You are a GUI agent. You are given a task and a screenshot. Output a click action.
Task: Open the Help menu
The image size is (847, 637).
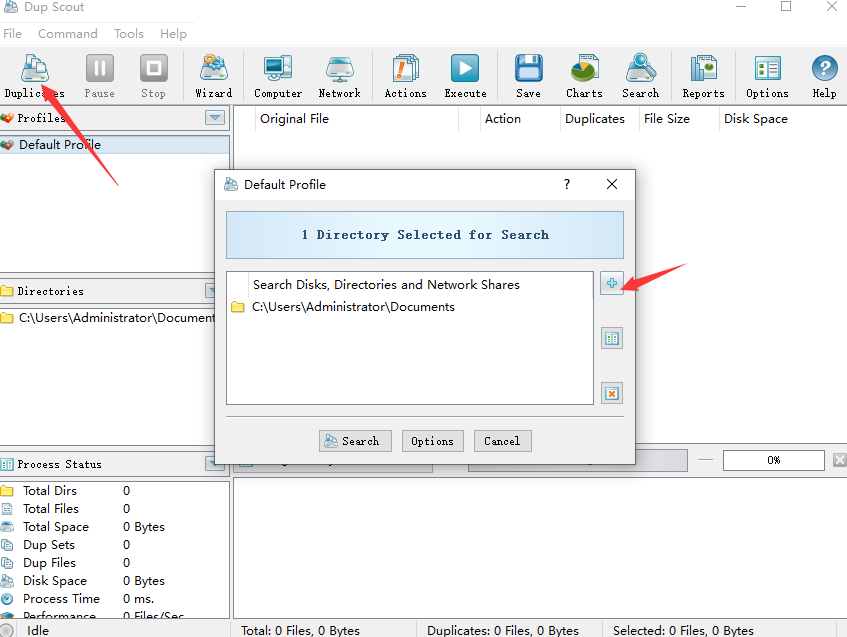tap(173, 33)
